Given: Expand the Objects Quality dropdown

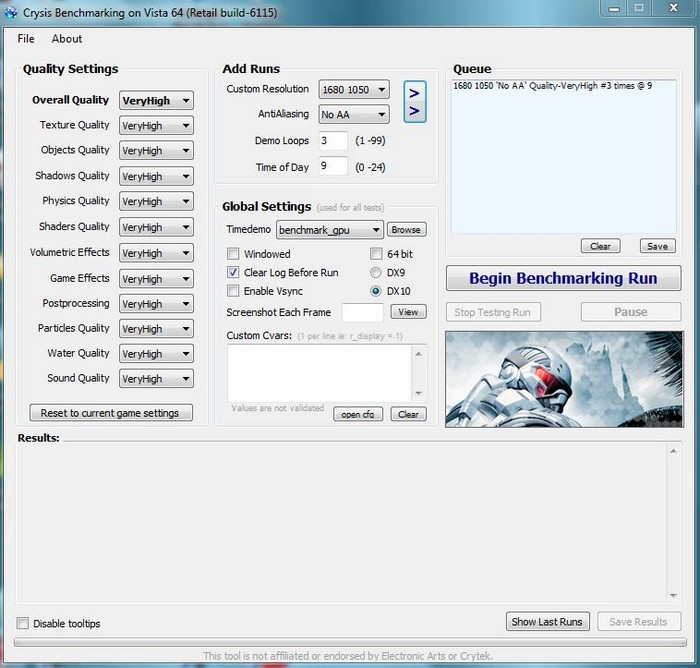Looking at the screenshot, I should tap(156, 150).
